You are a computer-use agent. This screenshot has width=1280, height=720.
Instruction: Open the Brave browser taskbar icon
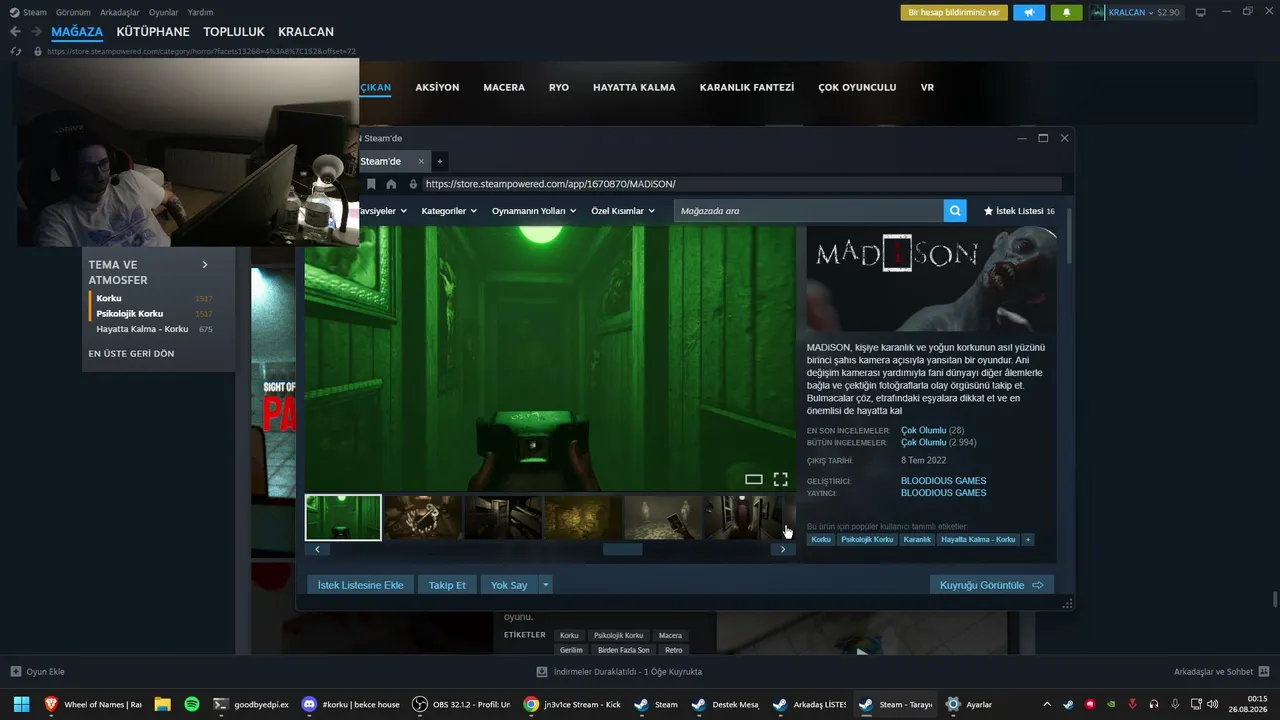tap(51, 704)
